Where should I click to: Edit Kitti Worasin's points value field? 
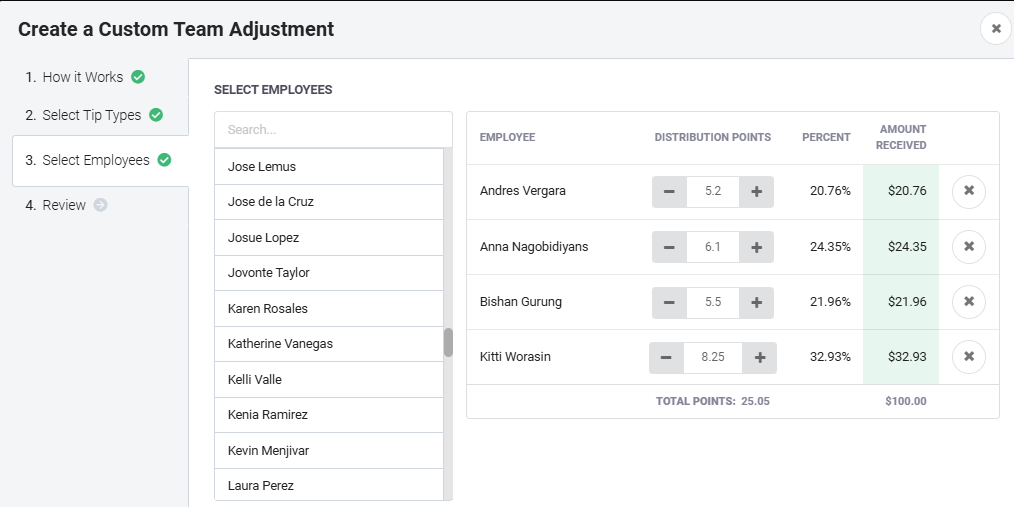pos(712,356)
